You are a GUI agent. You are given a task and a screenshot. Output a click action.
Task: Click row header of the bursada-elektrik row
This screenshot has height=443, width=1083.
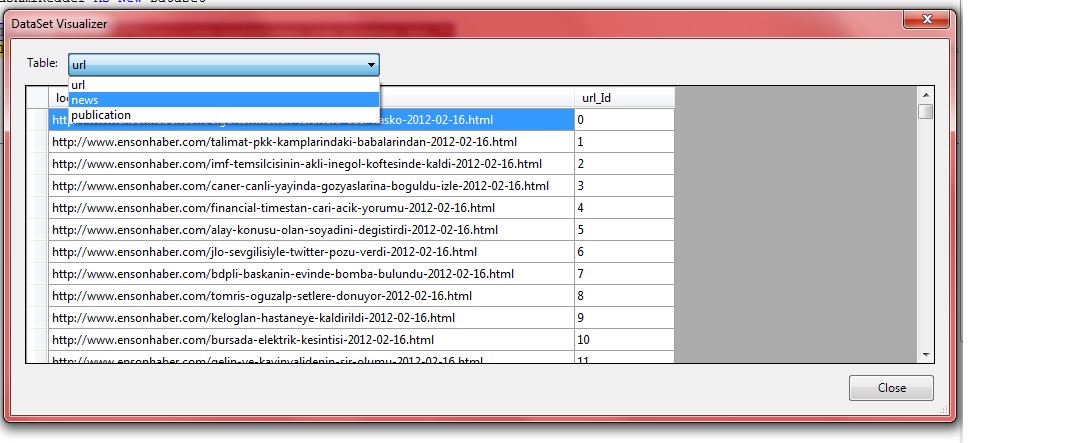click(37, 340)
